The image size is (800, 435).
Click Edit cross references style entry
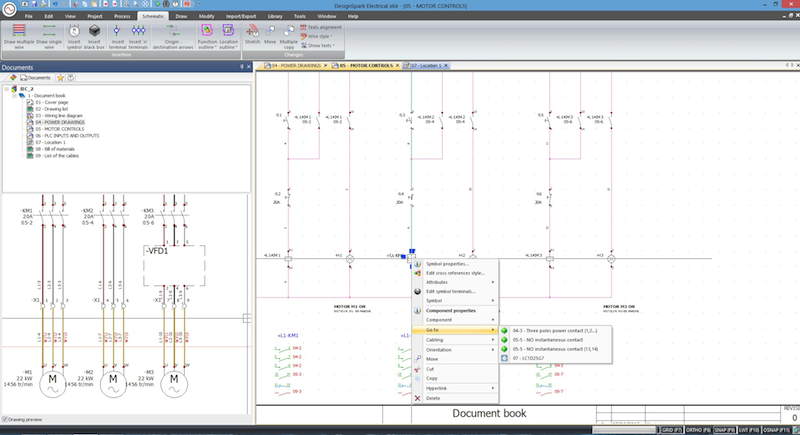click(455, 273)
